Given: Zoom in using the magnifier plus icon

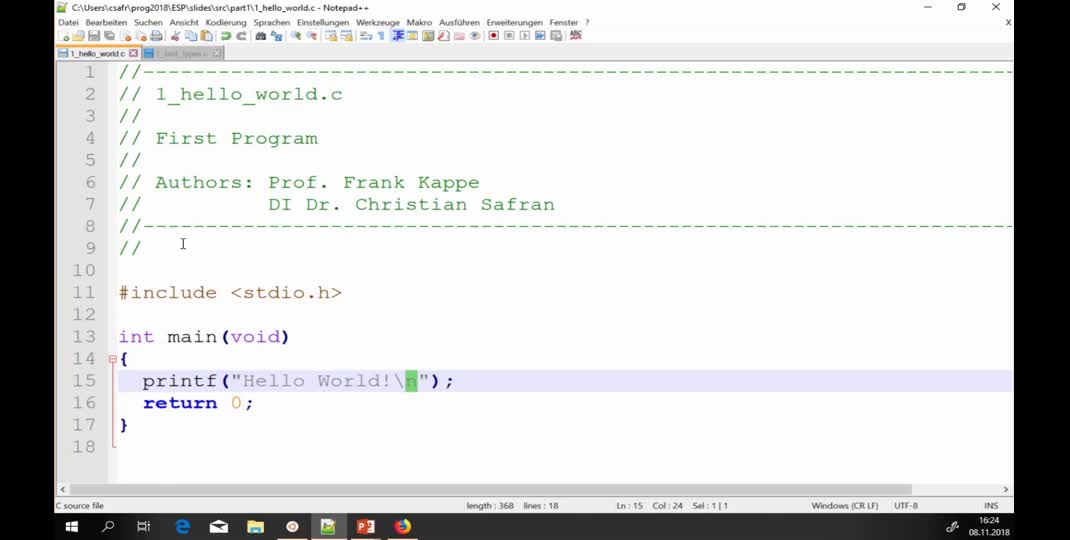Looking at the screenshot, I should [295, 35].
